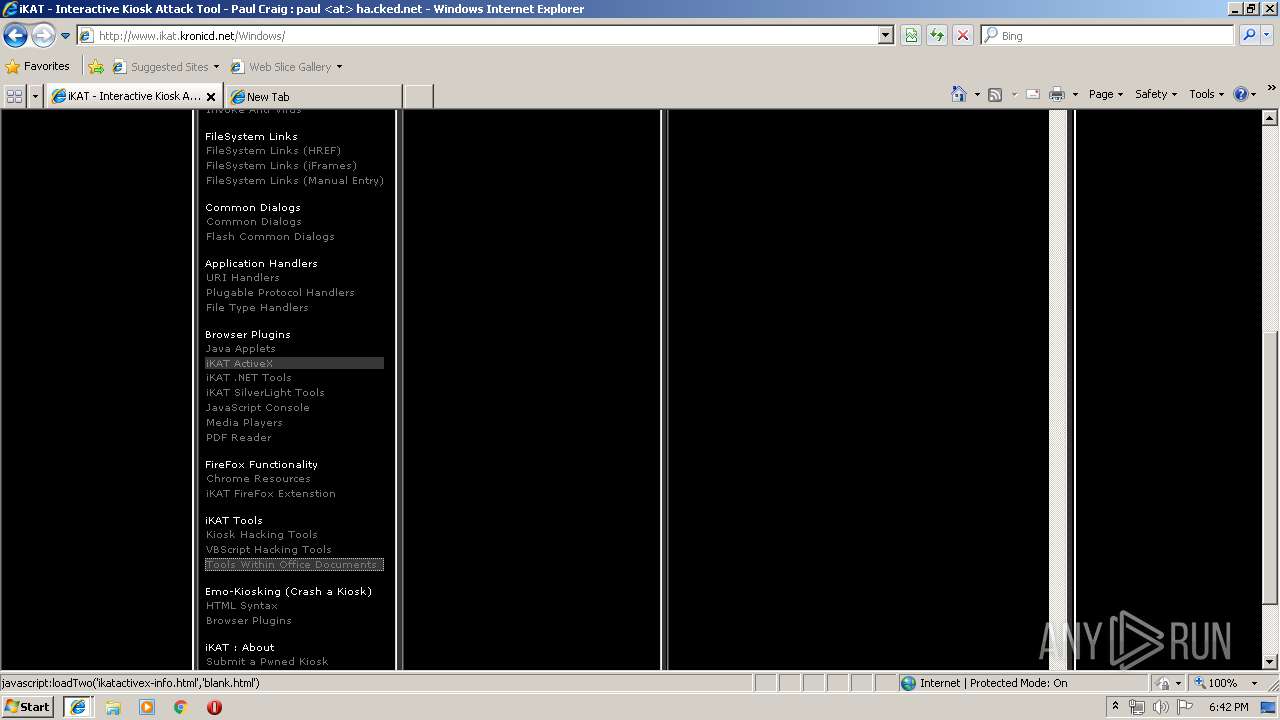The image size is (1280, 720).
Task: Open iKAT .NET Tools link
Action: (248, 378)
